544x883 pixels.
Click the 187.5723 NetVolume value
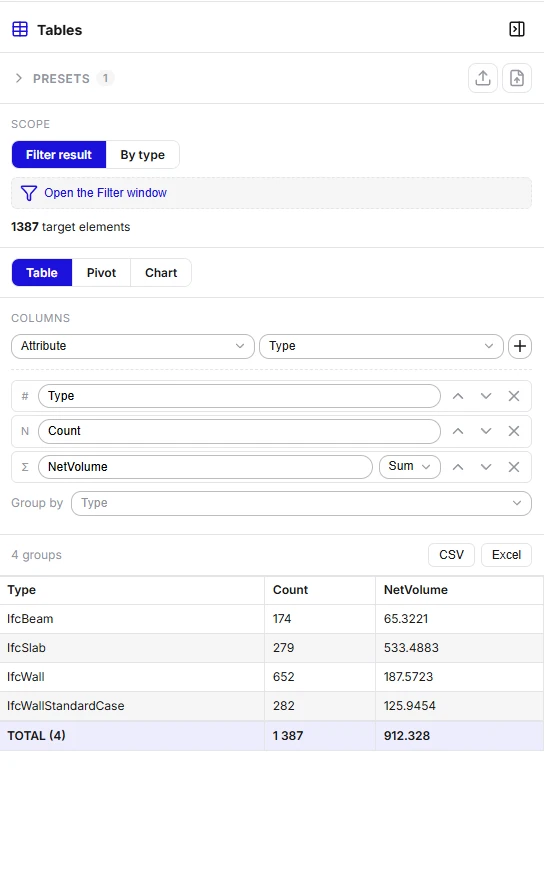click(x=408, y=677)
